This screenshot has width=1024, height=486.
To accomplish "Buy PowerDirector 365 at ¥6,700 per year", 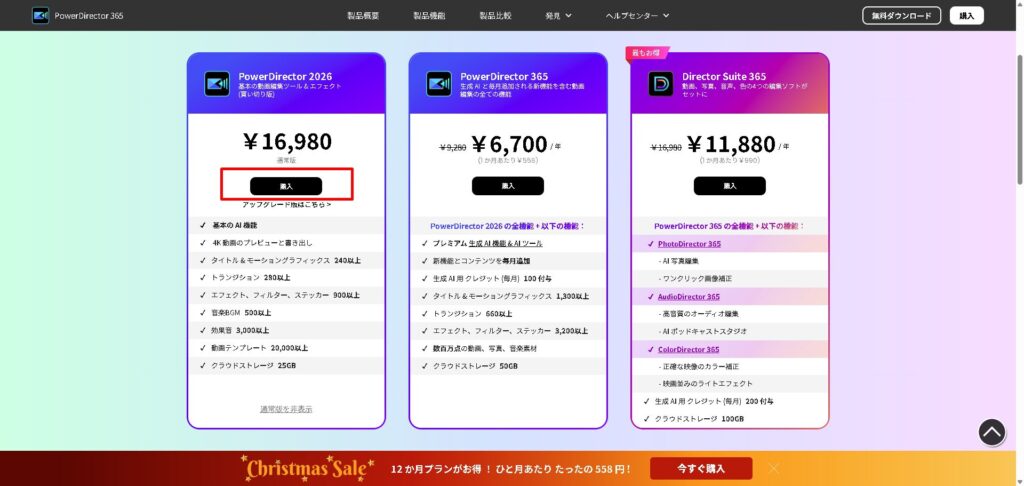I will coord(508,186).
